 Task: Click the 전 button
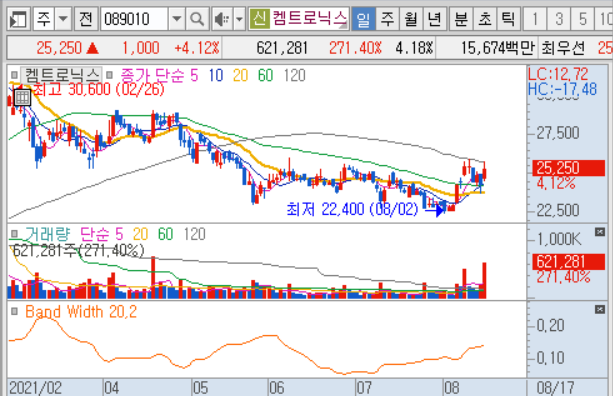tap(86, 19)
